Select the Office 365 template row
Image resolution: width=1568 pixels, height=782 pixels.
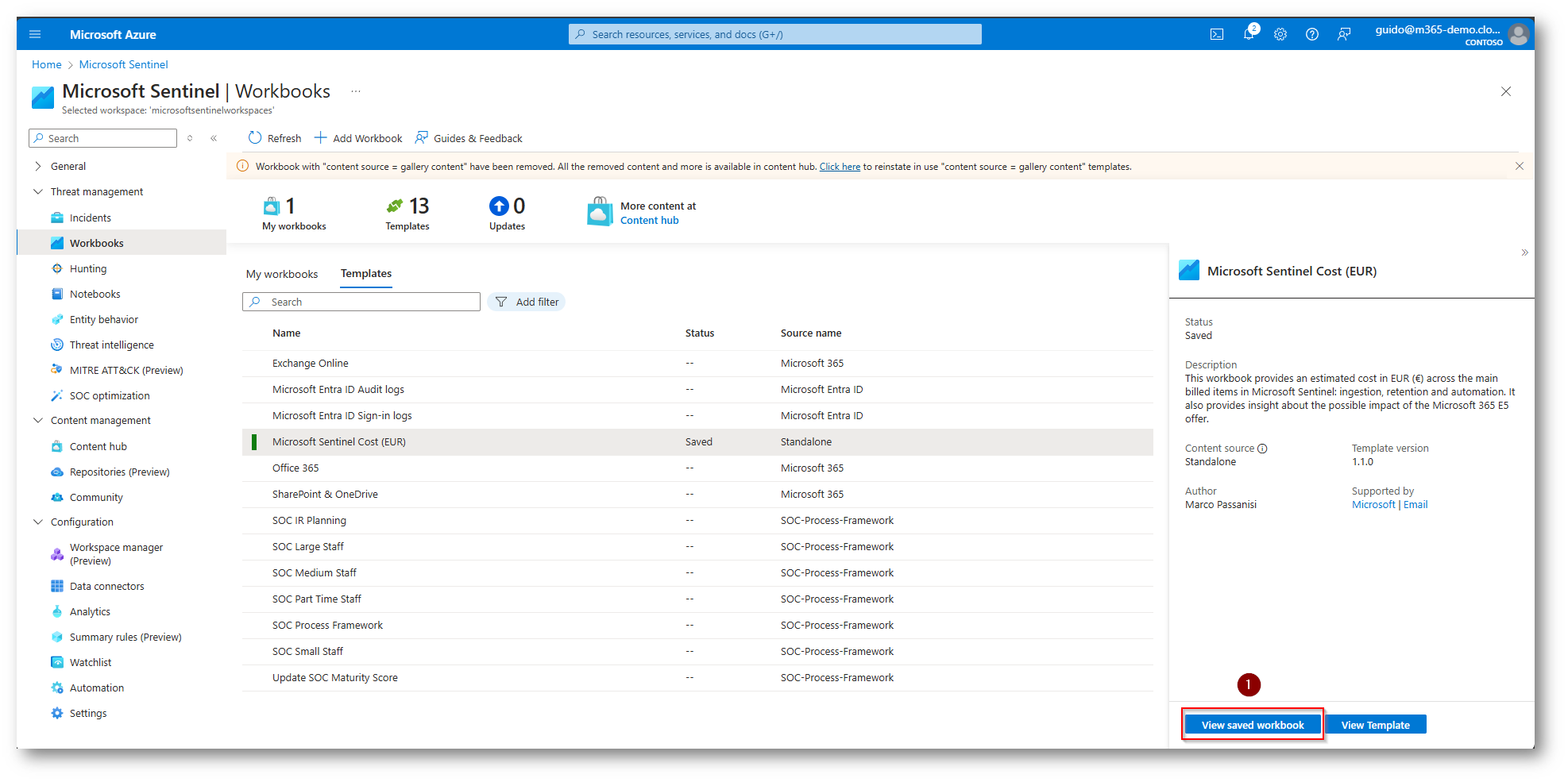click(697, 468)
